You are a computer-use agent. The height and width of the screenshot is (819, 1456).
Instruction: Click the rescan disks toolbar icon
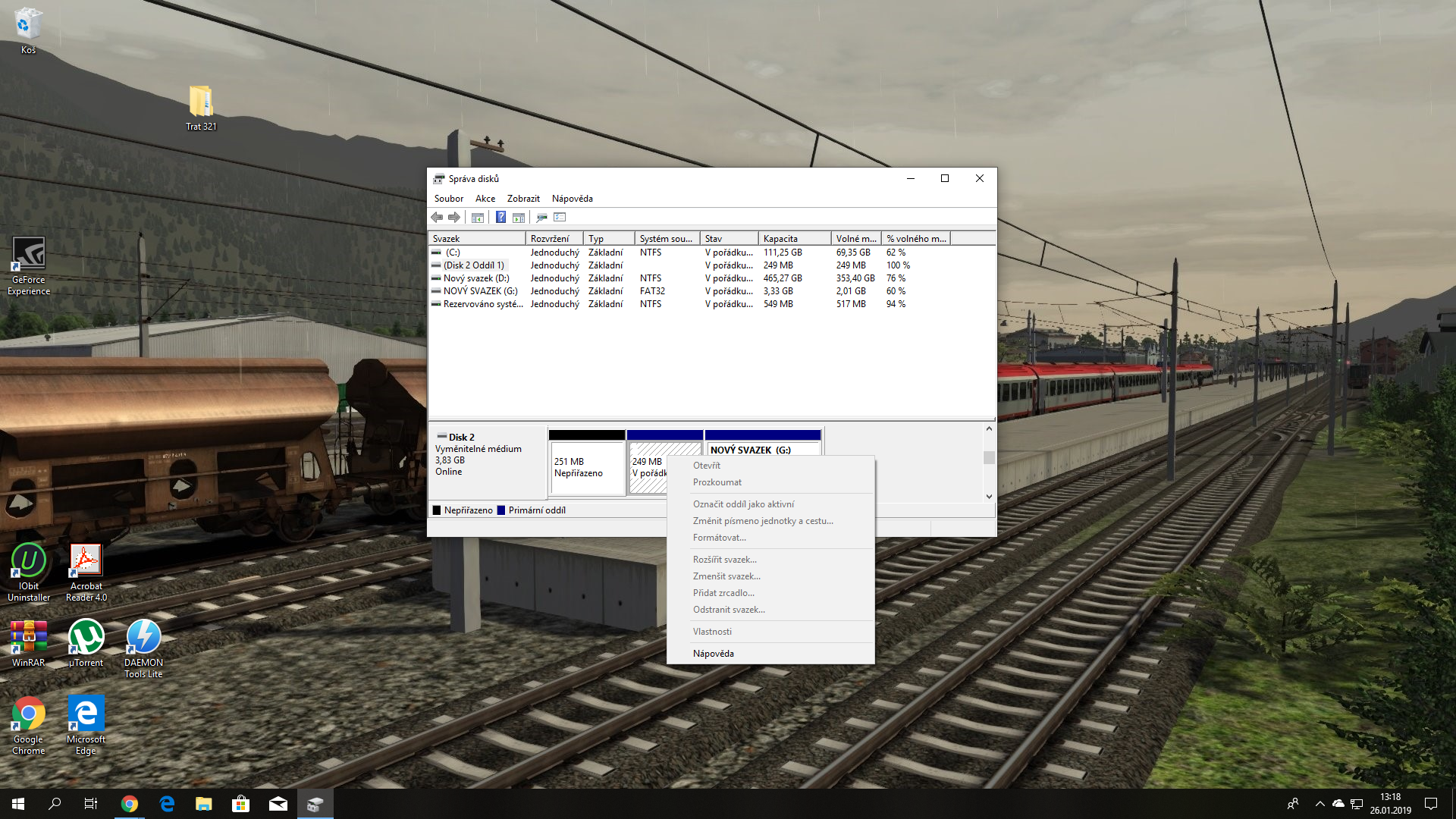pos(541,218)
